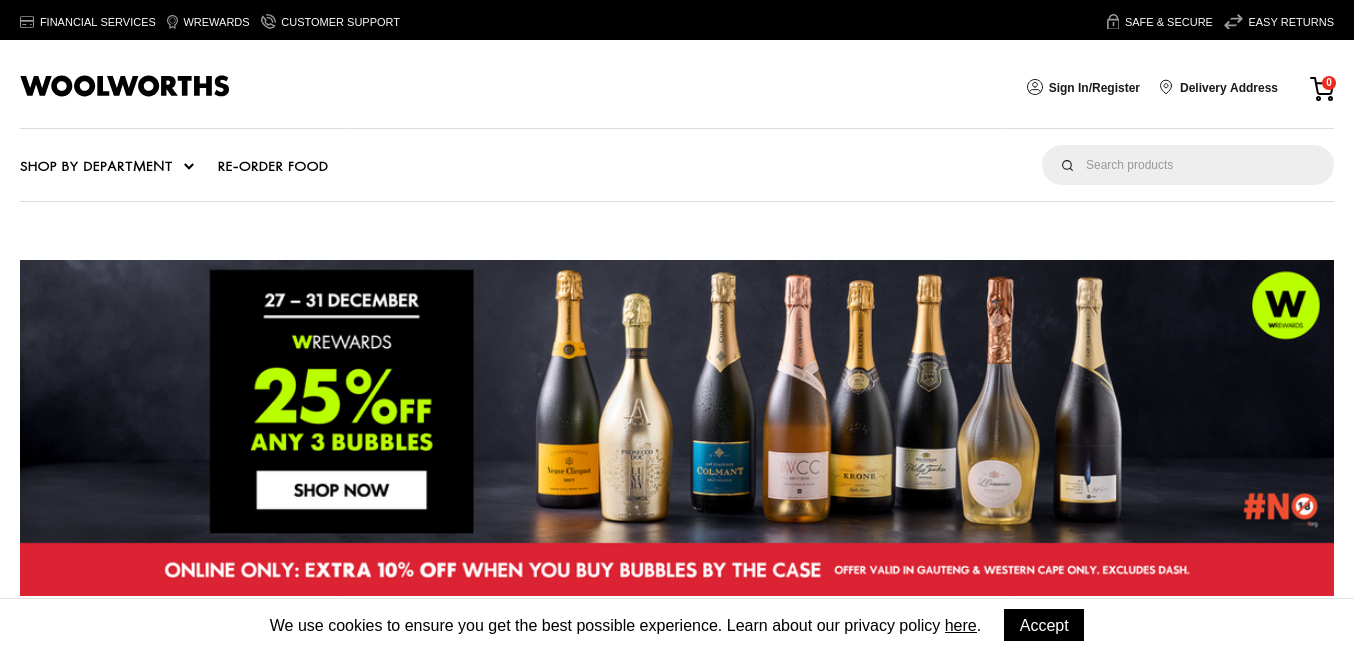Click the Easy Returns arrows icon
The width and height of the screenshot is (1366, 651).
tap(1233, 22)
